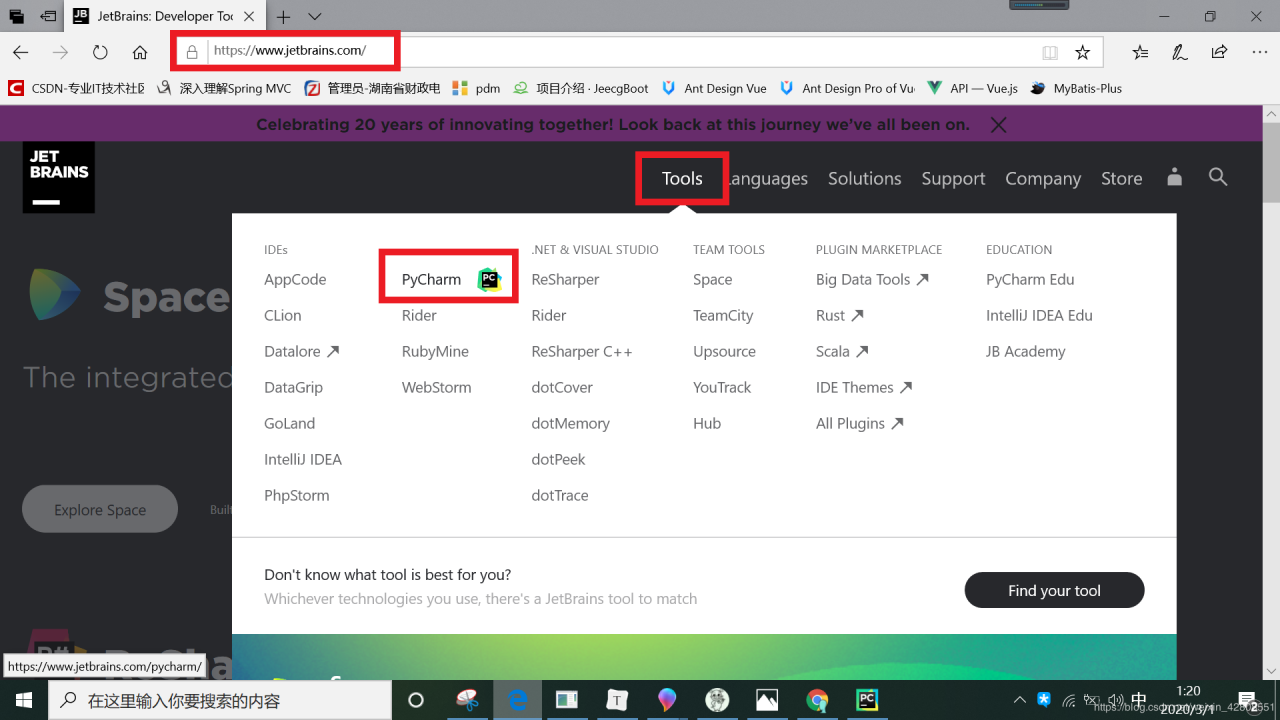1280x720 pixels.
Task: Open the Ant Design Vue bookmark
Action: tap(714, 88)
